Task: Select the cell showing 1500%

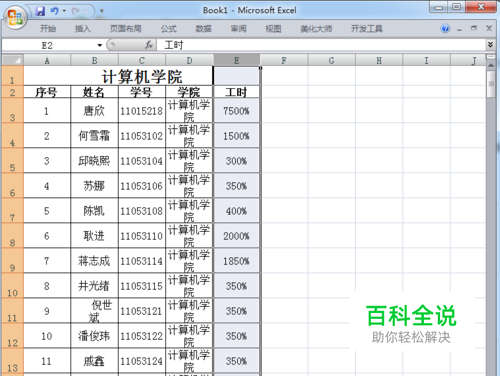Action: pyautogui.click(x=236, y=136)
